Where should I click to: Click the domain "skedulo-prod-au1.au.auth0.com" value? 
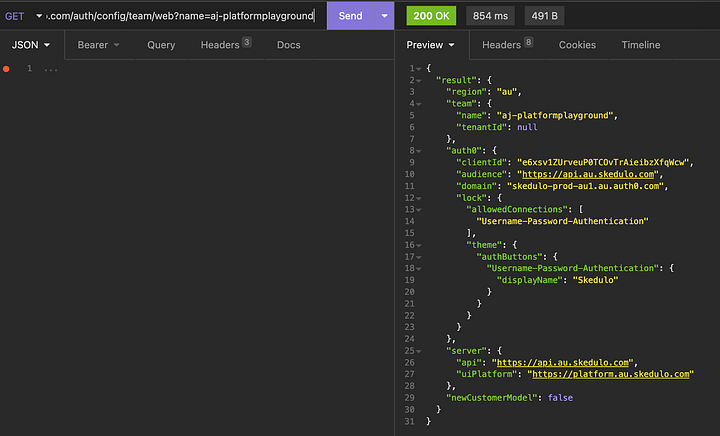pyautogui.click(x=586, y=186)
